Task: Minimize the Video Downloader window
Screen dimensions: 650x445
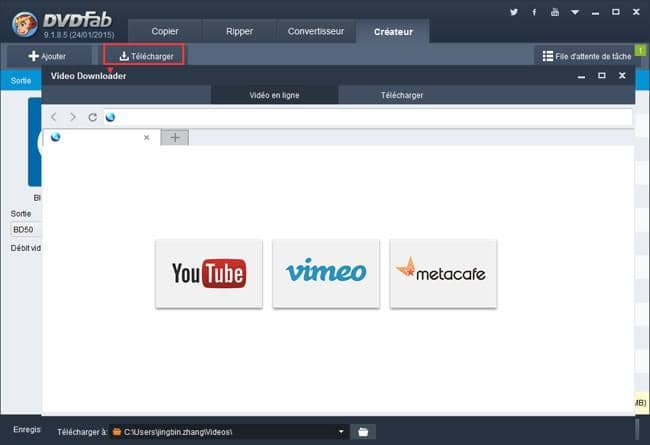Action: pos(581,76)
